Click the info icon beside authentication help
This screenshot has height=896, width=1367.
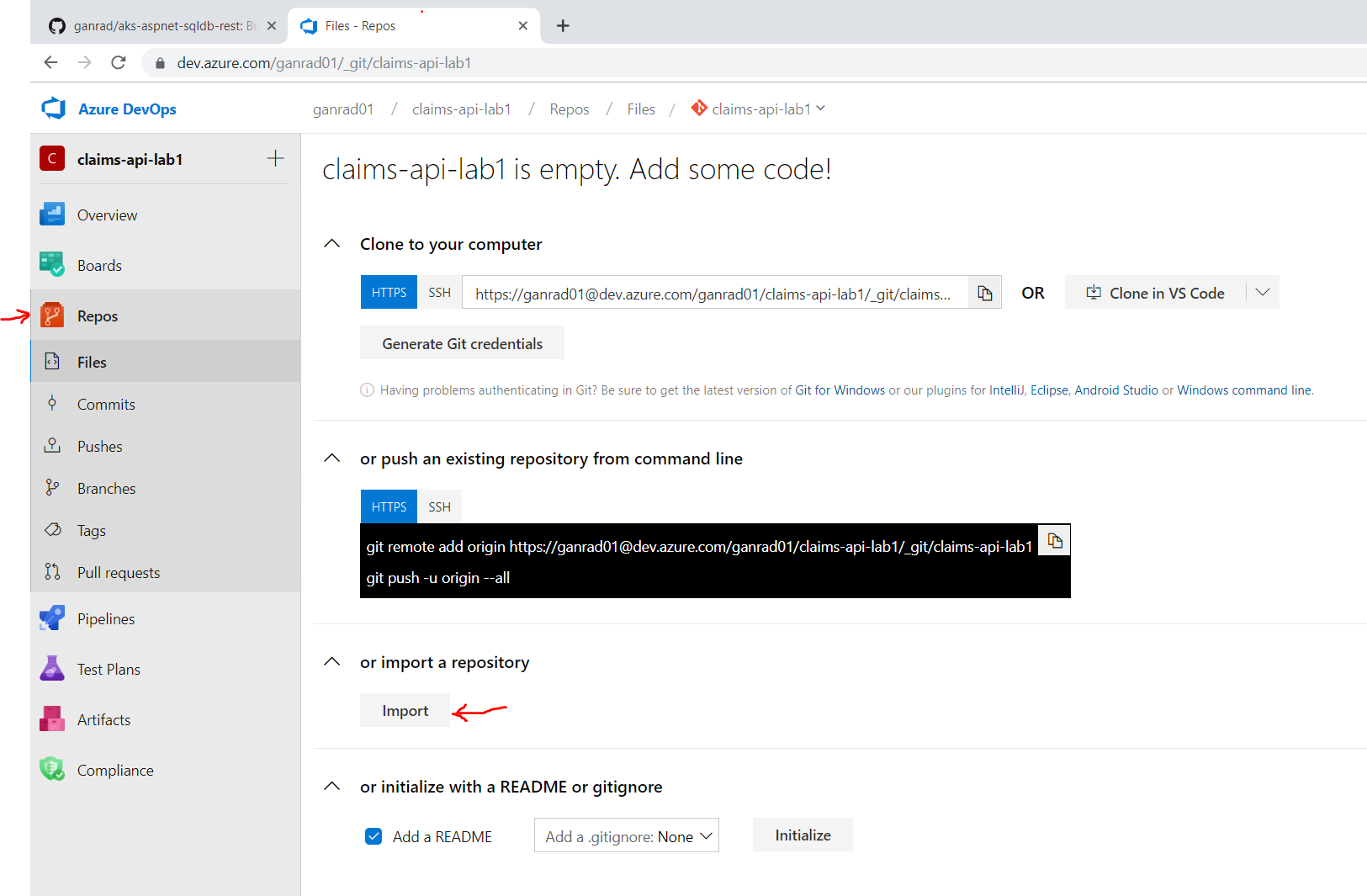click(x=367, y=390)
